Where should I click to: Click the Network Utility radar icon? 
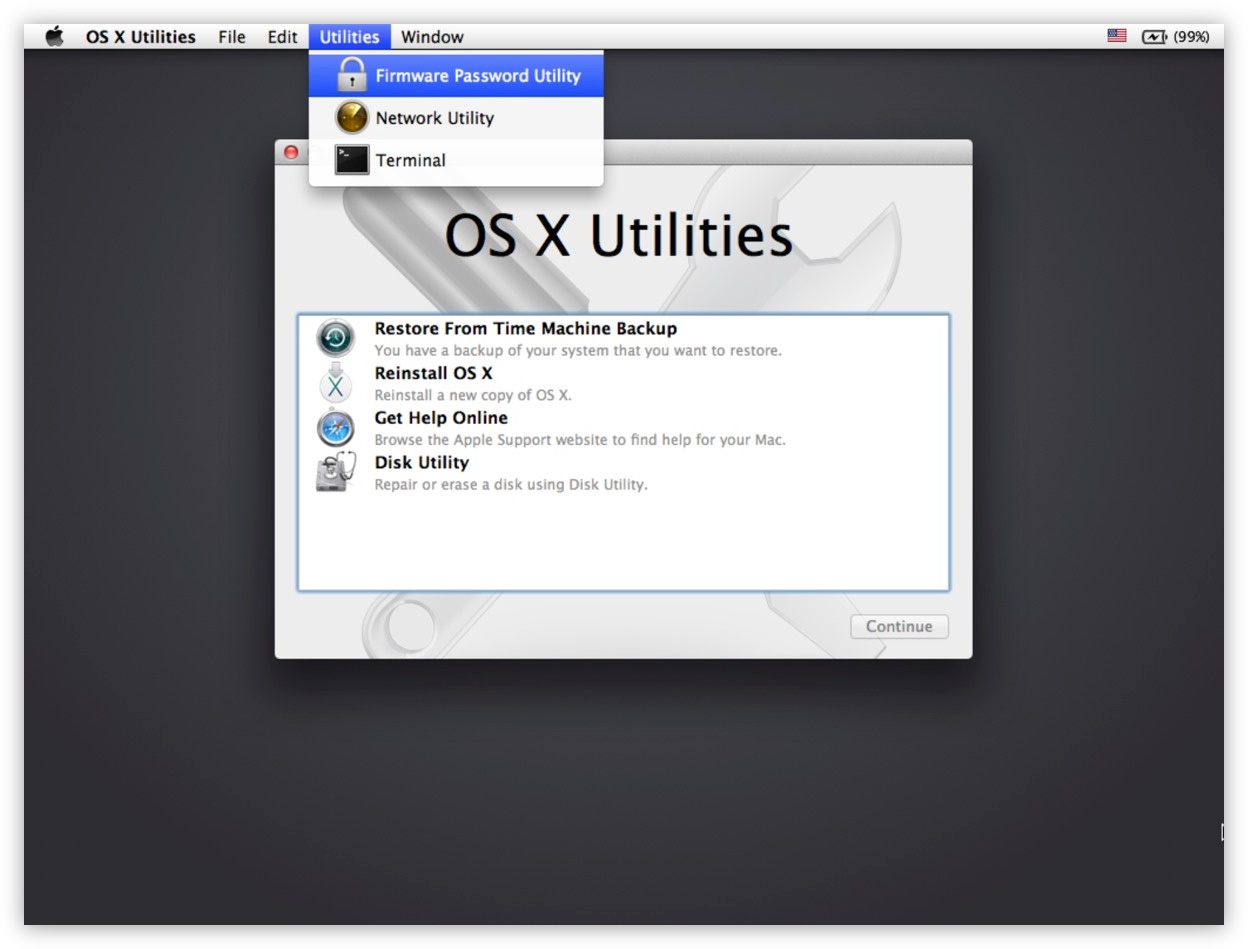[x=352, y=118]
